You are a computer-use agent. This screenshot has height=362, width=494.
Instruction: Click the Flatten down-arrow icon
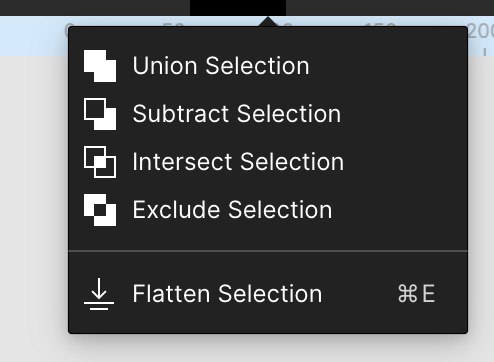99,294
